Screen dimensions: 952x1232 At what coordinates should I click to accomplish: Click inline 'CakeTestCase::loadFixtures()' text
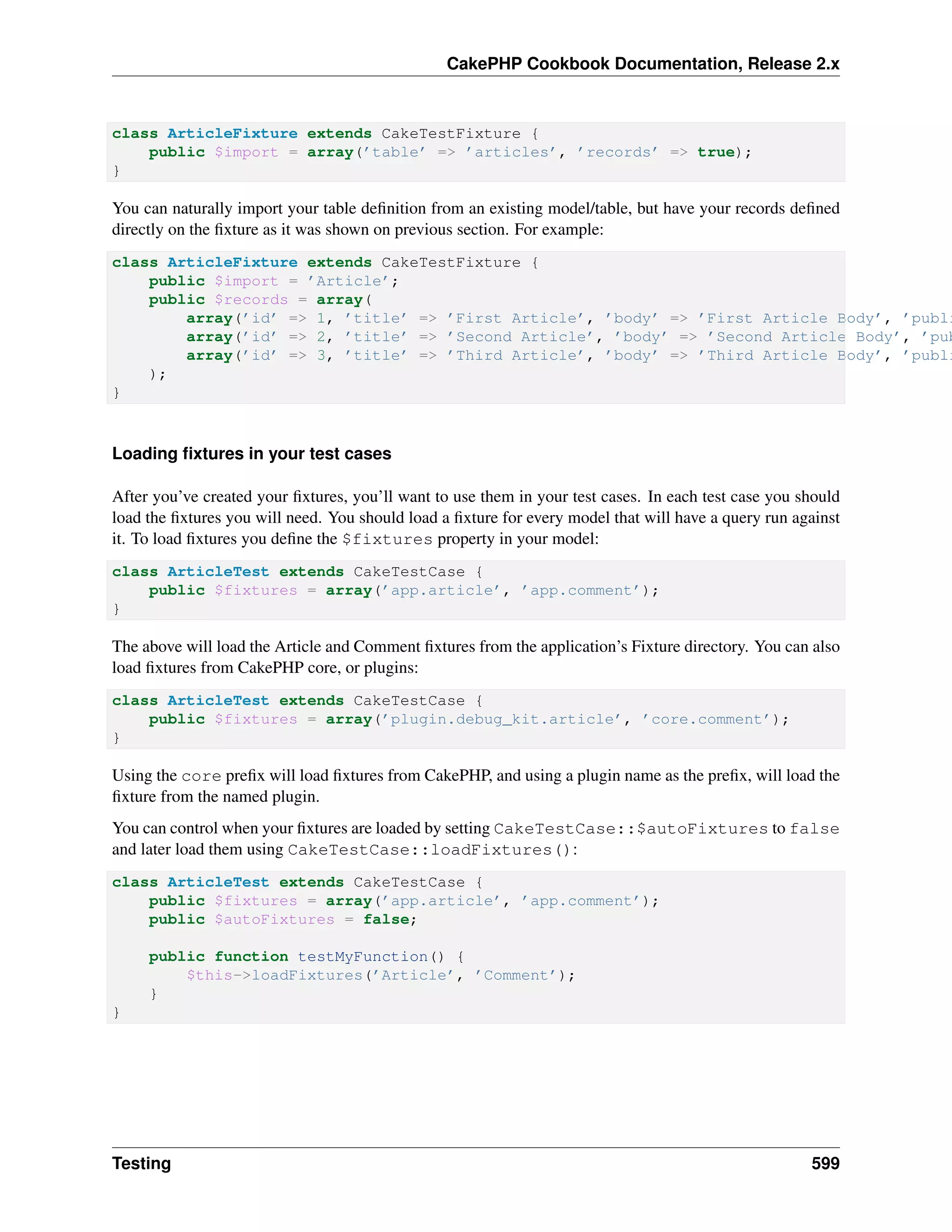[x=430, y=850]
